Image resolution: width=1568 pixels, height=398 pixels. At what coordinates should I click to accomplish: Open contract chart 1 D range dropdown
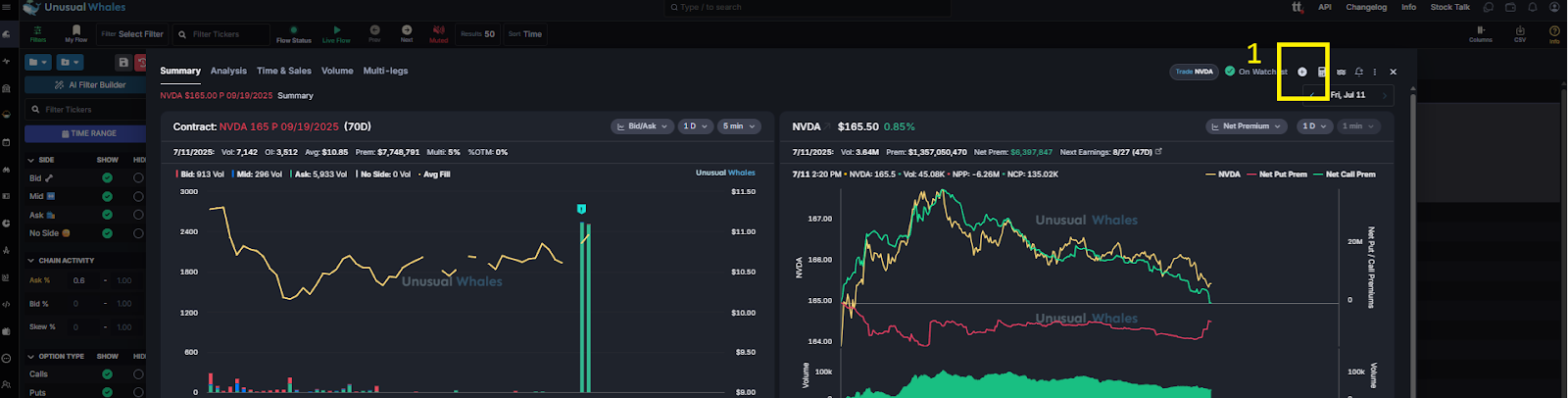coord(696,126)
